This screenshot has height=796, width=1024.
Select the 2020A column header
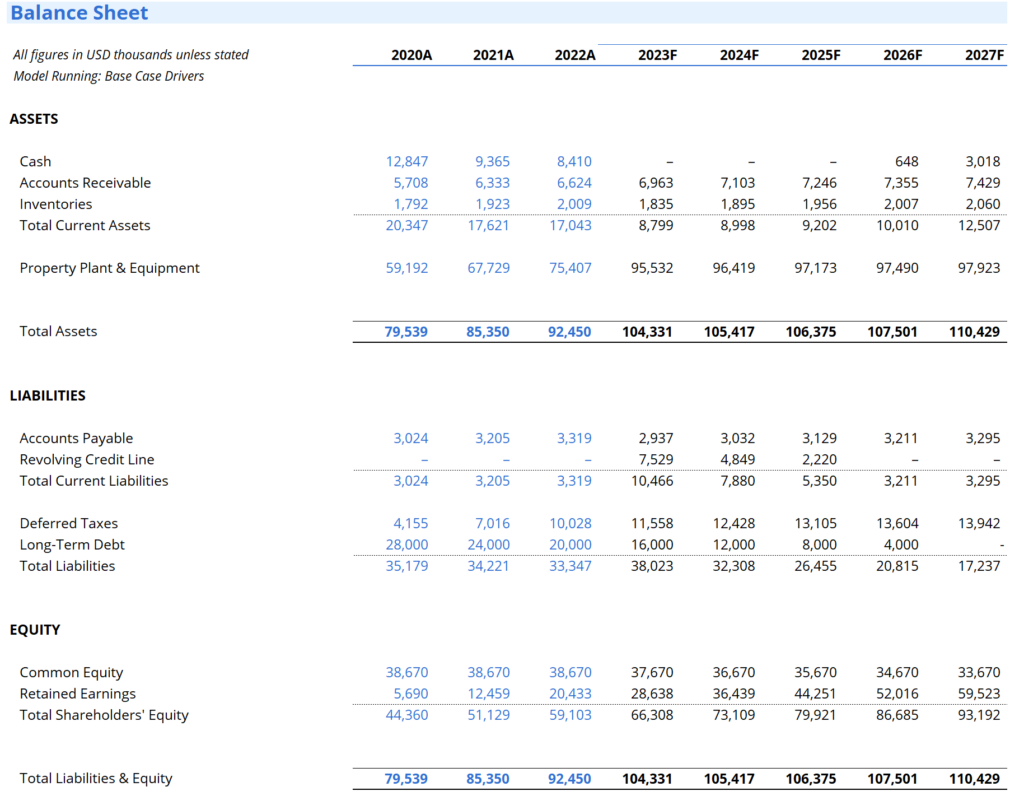(411, 55)
